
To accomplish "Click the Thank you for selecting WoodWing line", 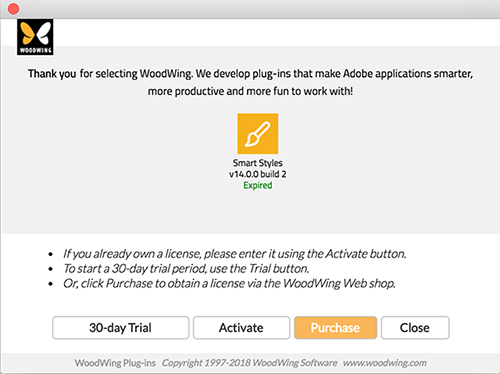I will (250, 74).
